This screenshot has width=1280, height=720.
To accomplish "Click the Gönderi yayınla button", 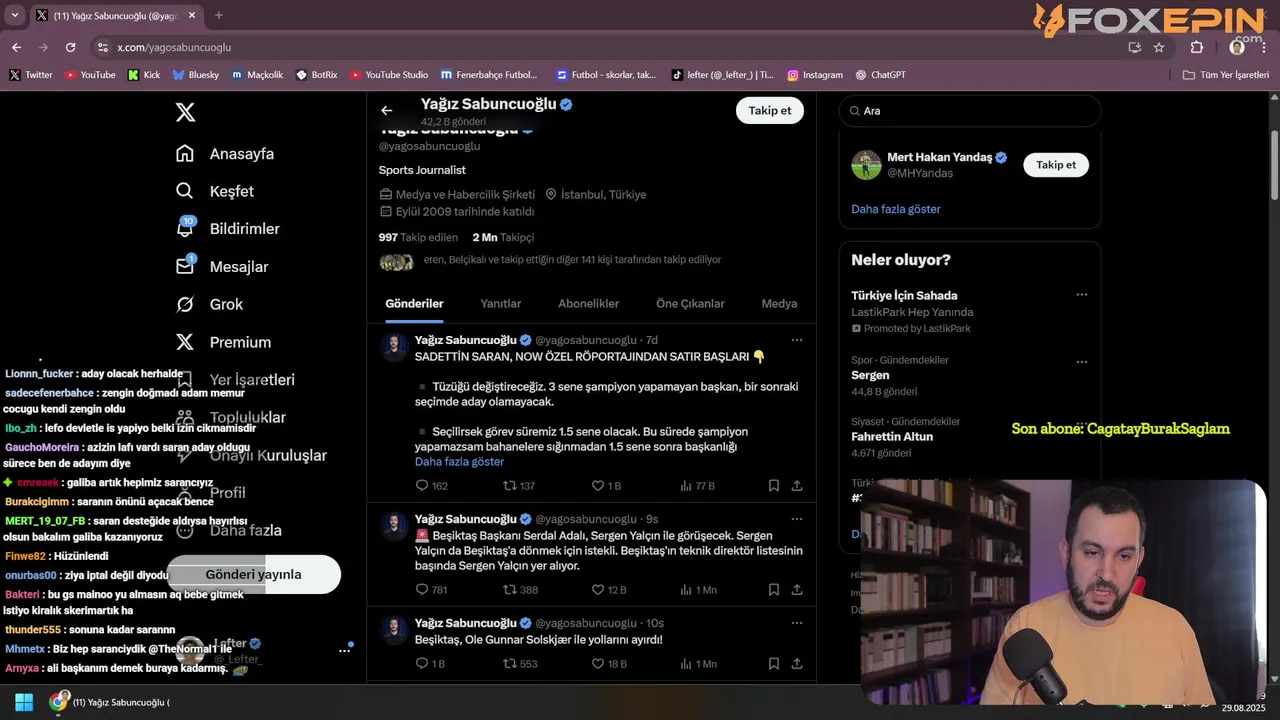I will 253,574.
